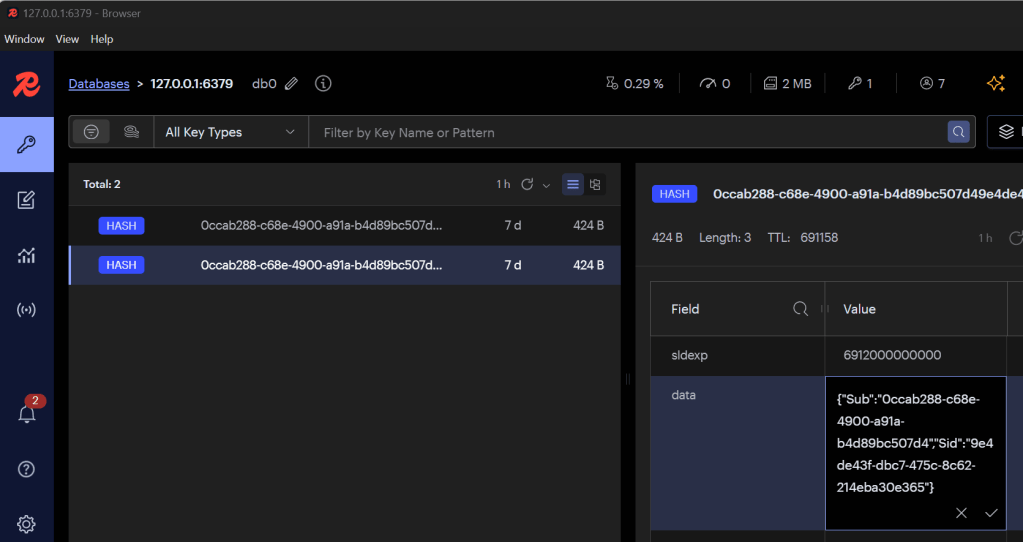
Task: Open the Window menu
Action: [x=24, y=39]
